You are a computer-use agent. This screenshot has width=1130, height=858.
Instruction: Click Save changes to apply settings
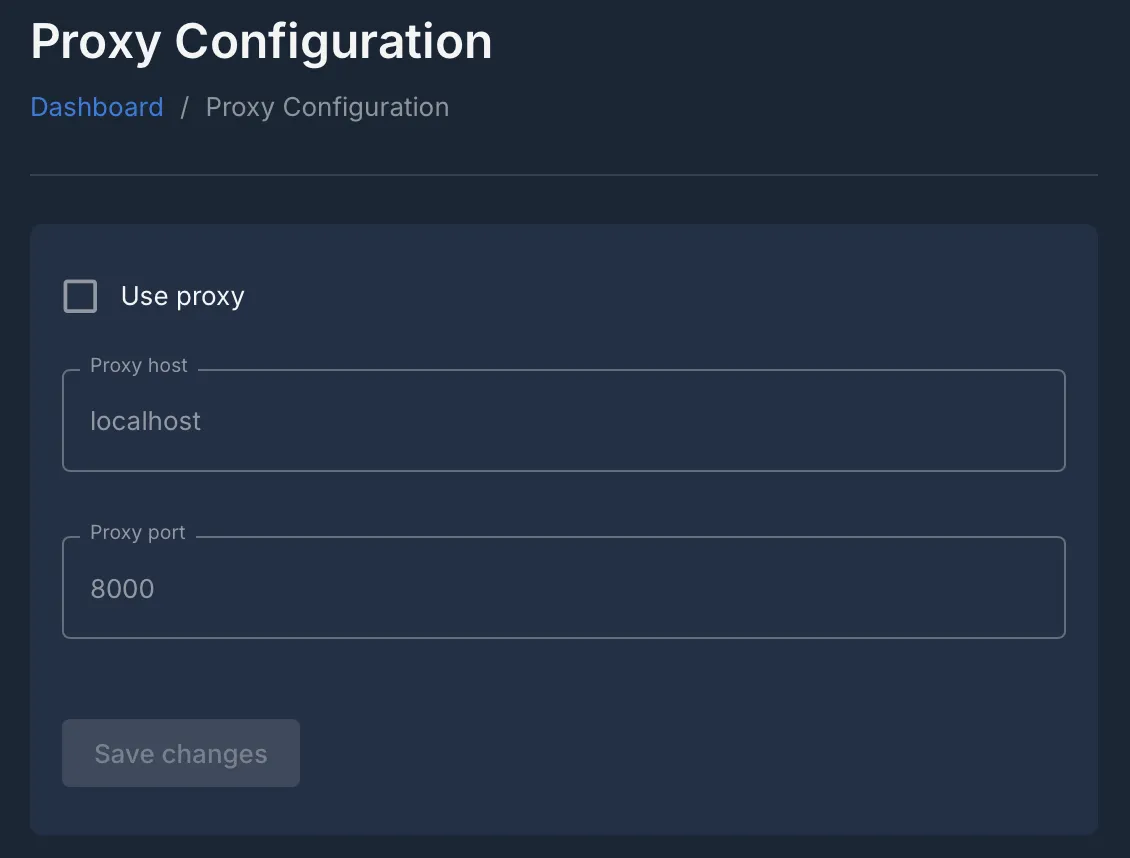click(180, 753)
